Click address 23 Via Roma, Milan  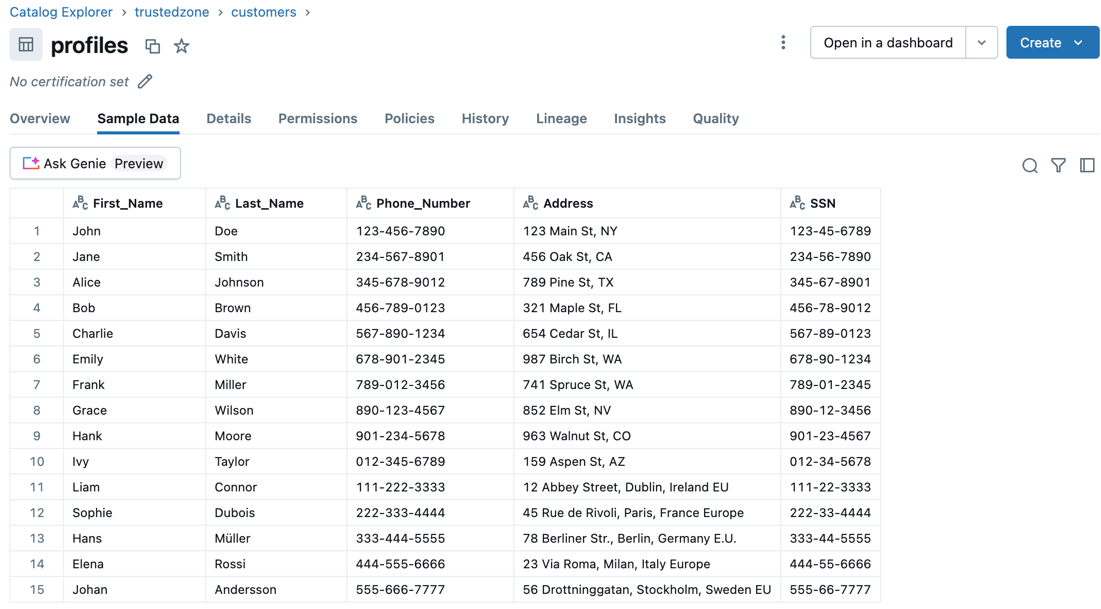click(x=647, y=564)
